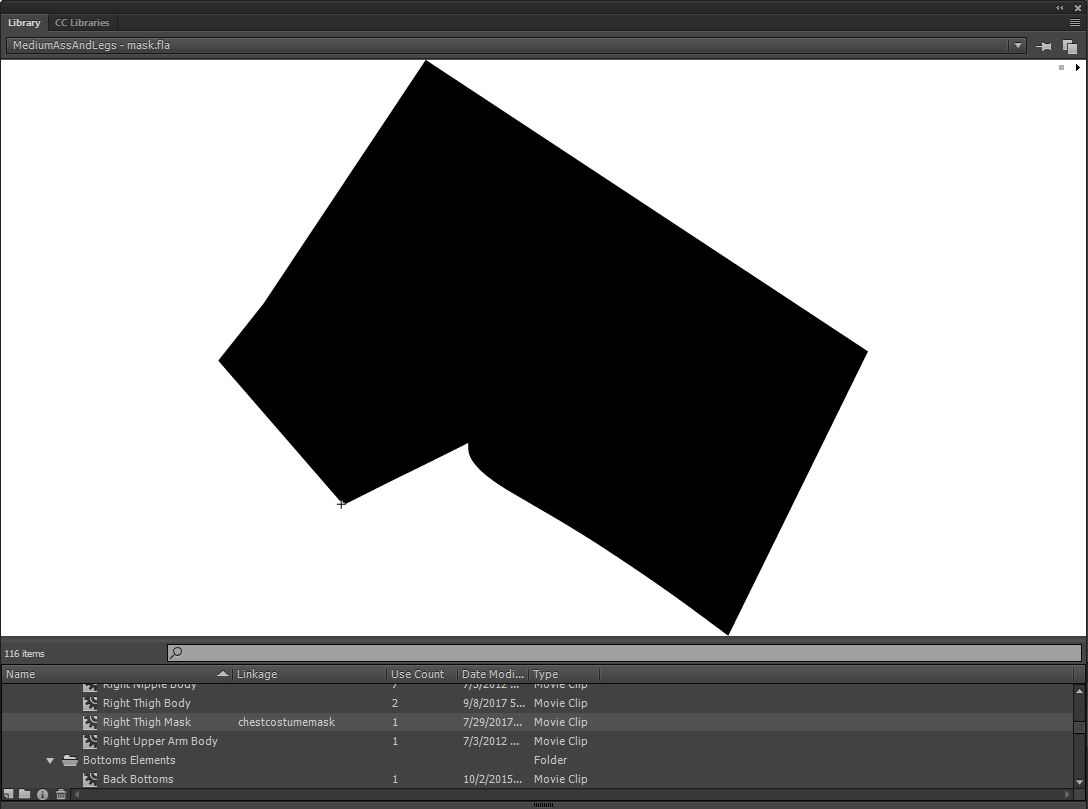
Task: Select the Right Upper Arm Body clip
Action: (x=160, y=741)
